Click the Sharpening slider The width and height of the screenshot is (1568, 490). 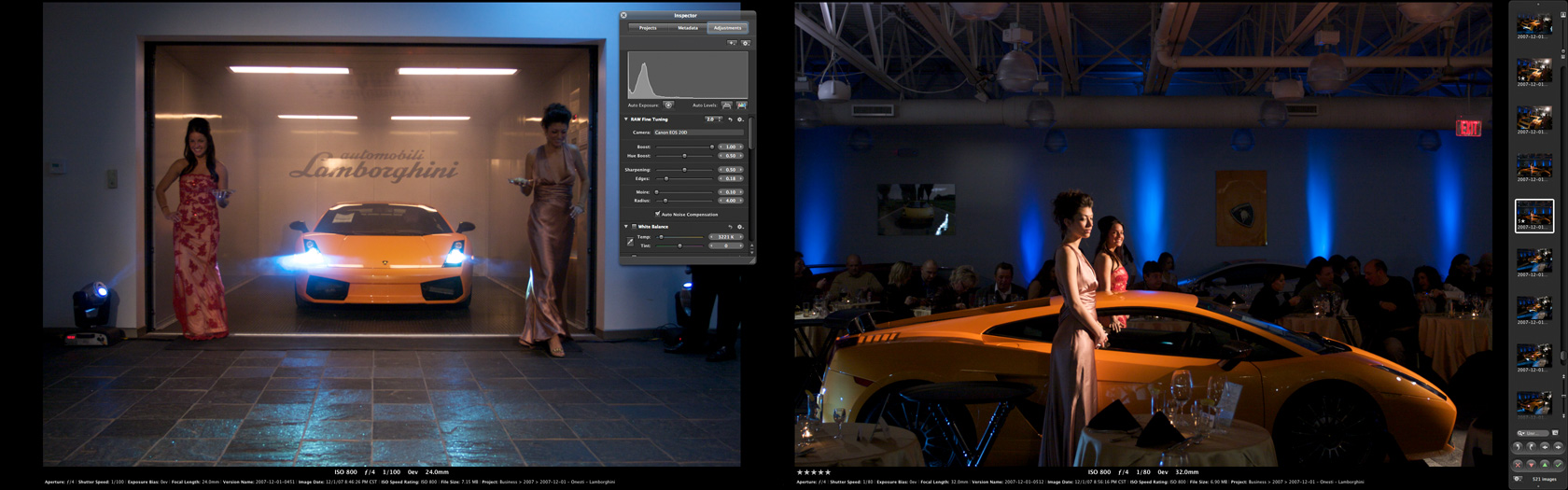click(x=684, y=170)
